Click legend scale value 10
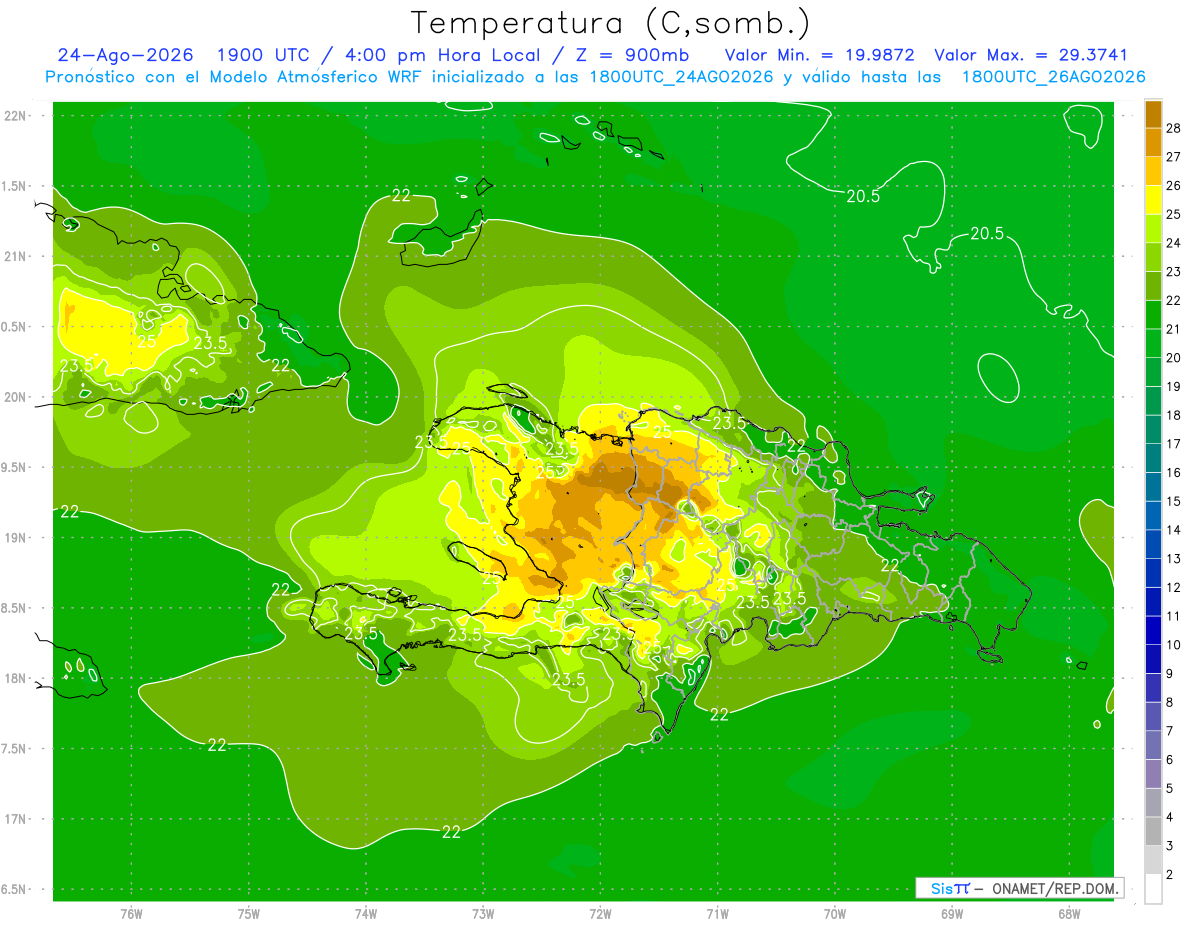Viewport: 1200px width, 927px height. point(1175,645)
